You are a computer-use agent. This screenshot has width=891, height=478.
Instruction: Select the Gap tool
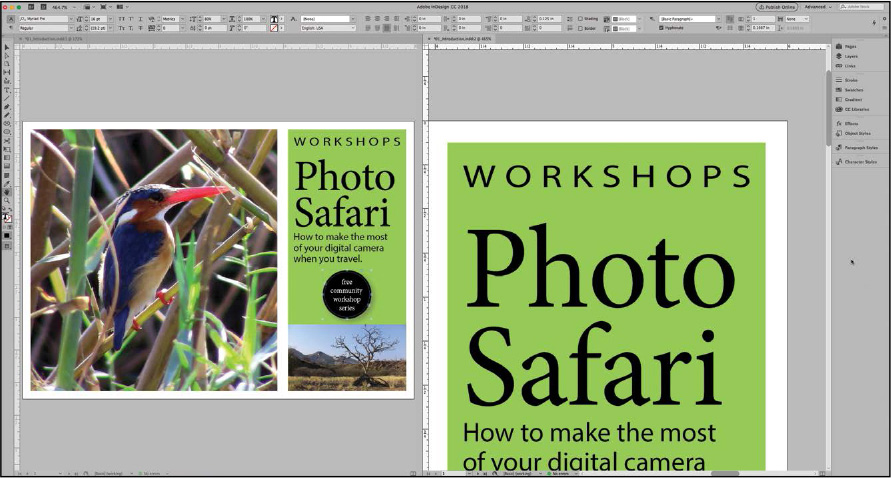click(x=7, y=72)
